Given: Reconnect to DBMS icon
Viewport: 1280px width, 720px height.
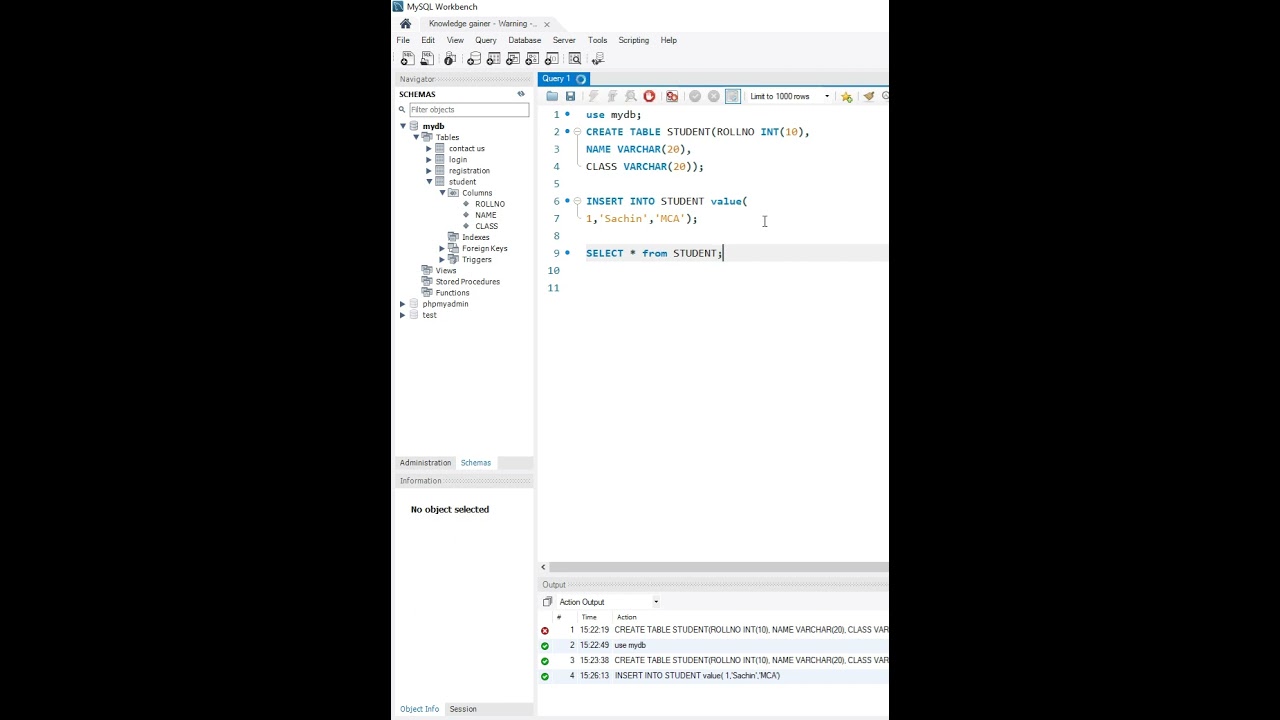Looking at the screenshot, I should pyautogui.click(x=598, y=59).
